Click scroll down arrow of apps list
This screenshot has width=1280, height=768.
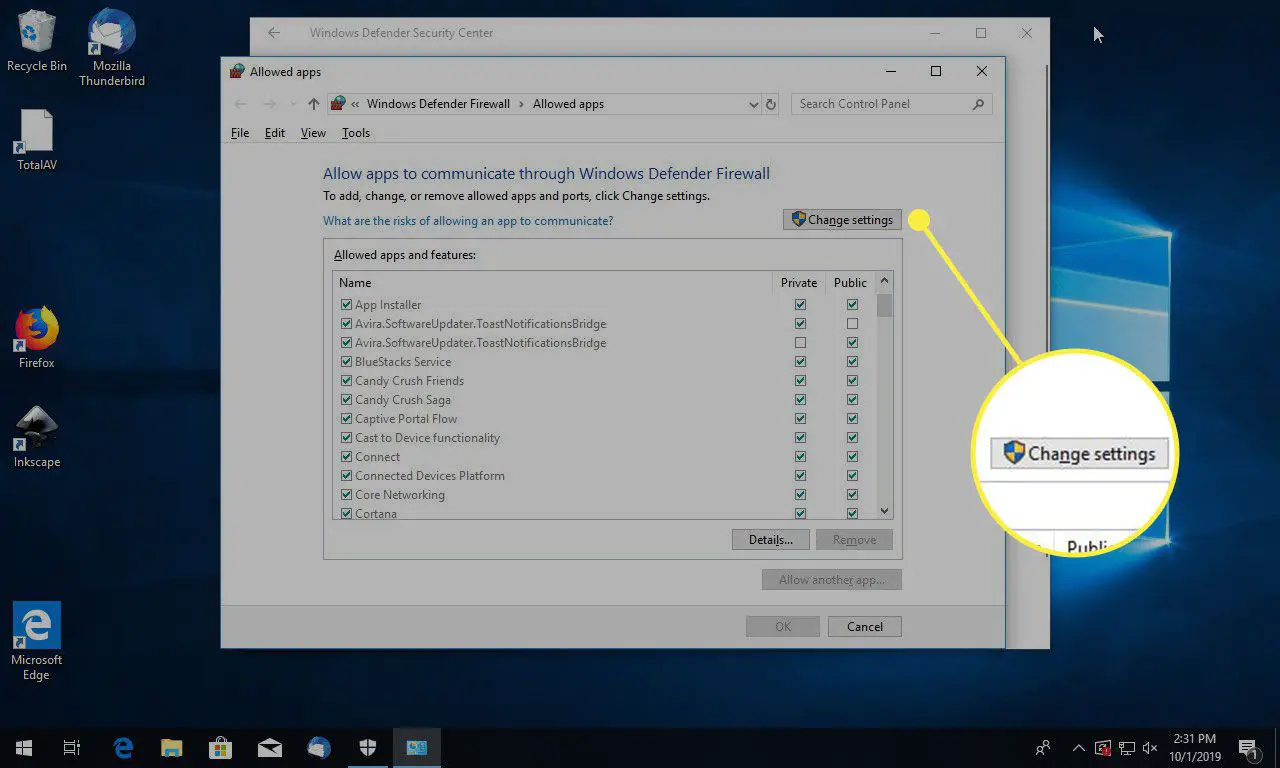[x=884, y=510]
